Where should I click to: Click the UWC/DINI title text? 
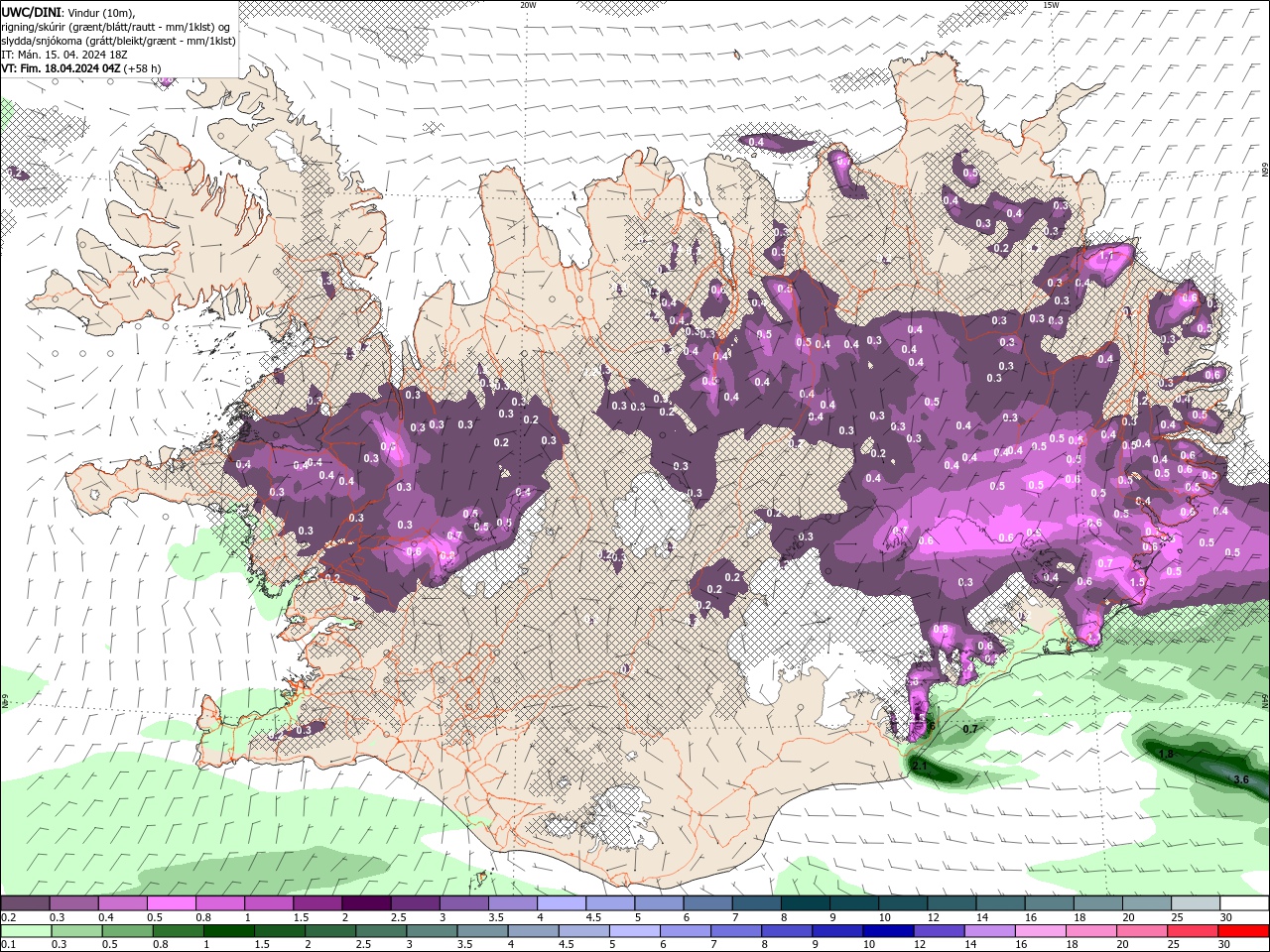[30, 11]
